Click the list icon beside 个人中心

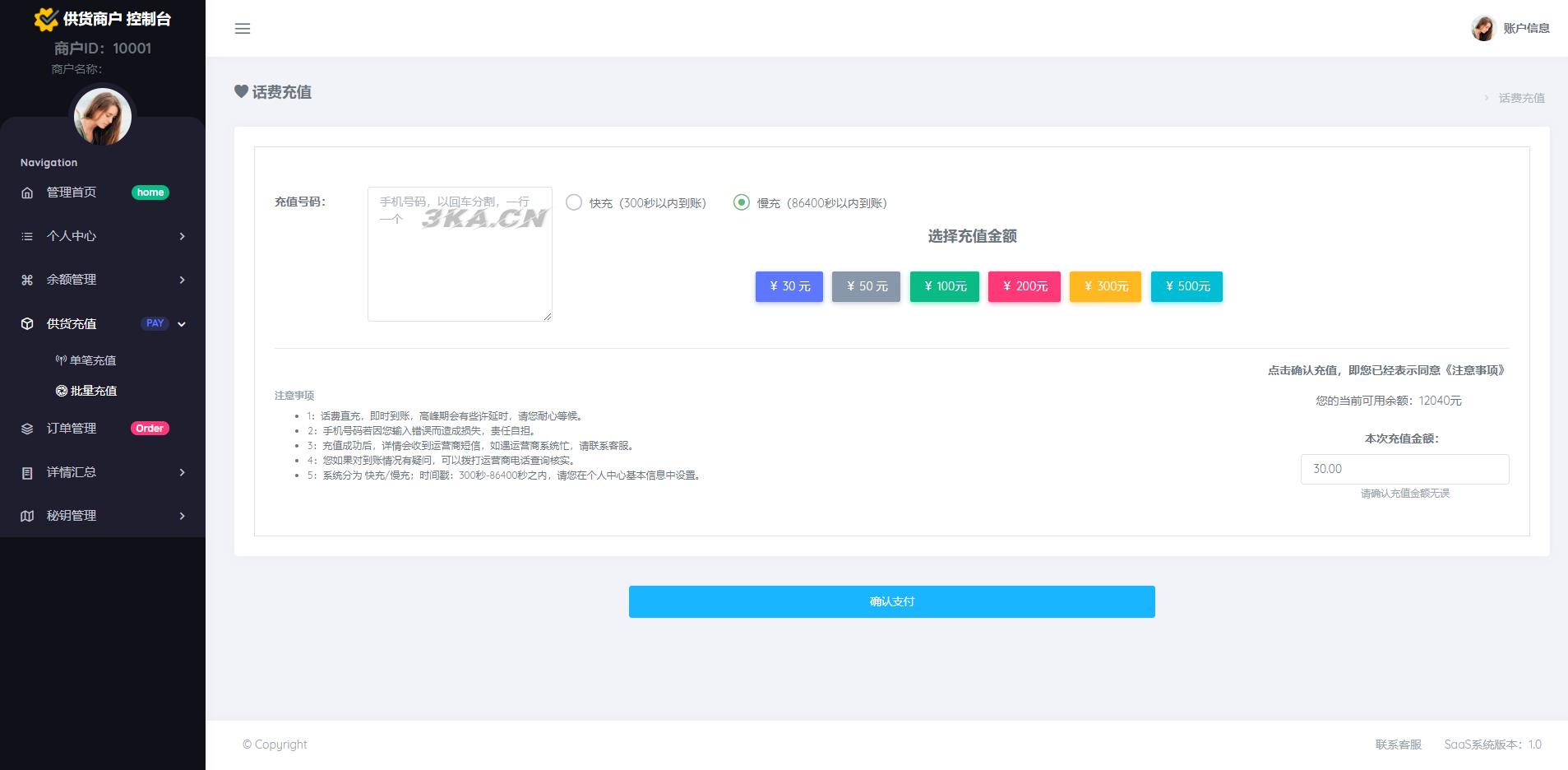[27, 236]
